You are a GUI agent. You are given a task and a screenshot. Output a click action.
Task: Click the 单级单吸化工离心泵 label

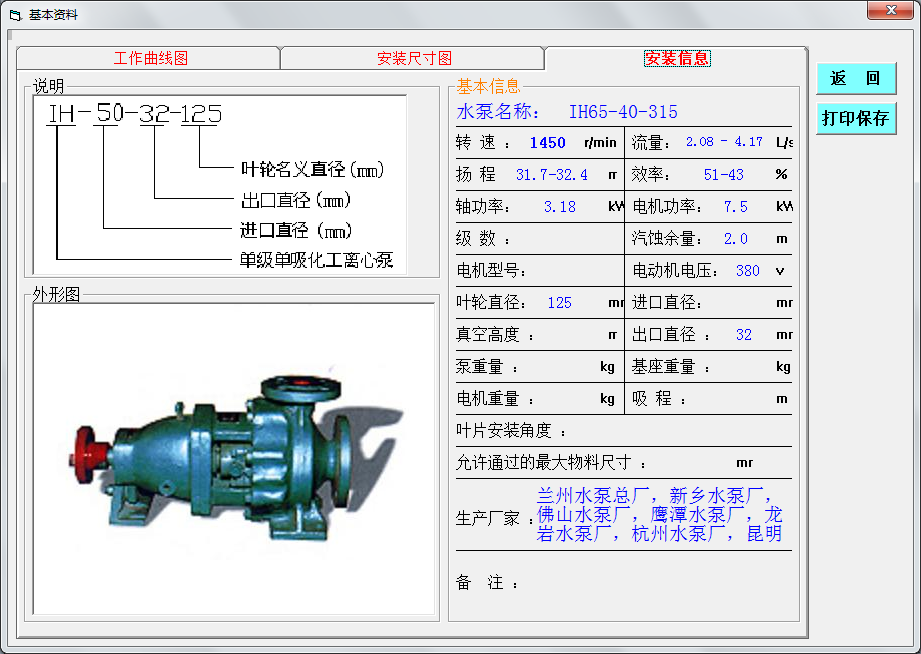click(x=316, y=260)
